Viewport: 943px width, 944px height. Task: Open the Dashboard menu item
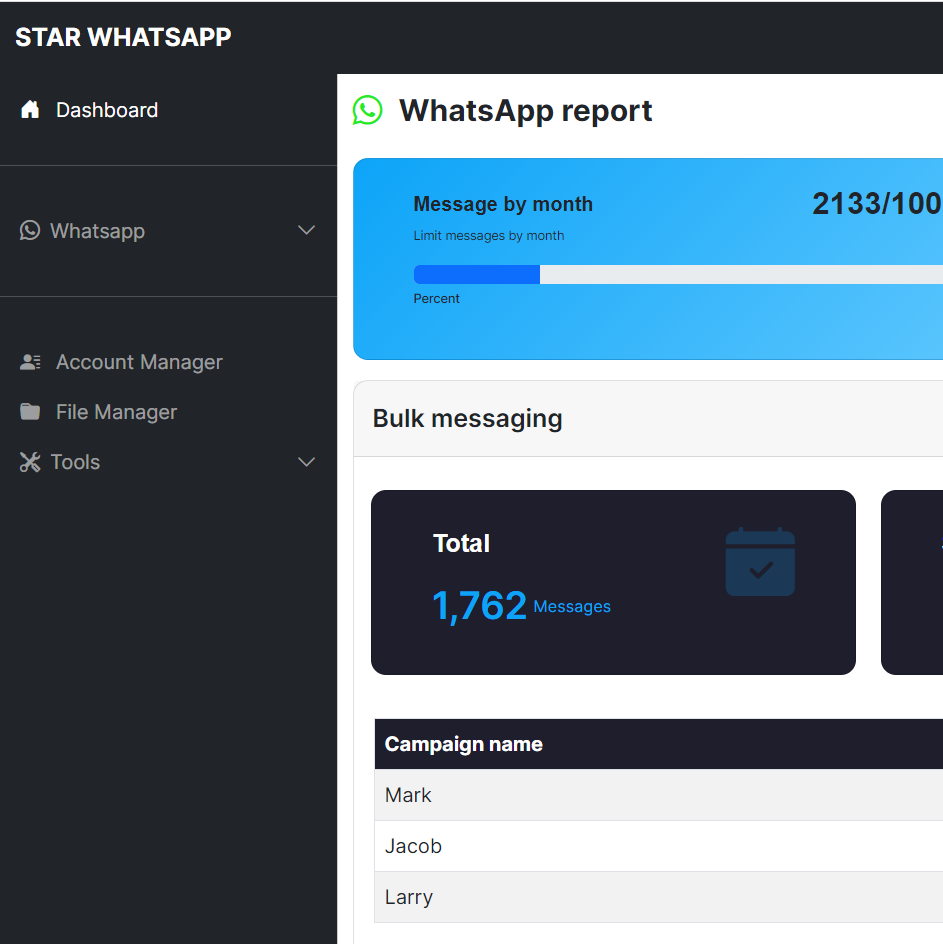[107, 110]
